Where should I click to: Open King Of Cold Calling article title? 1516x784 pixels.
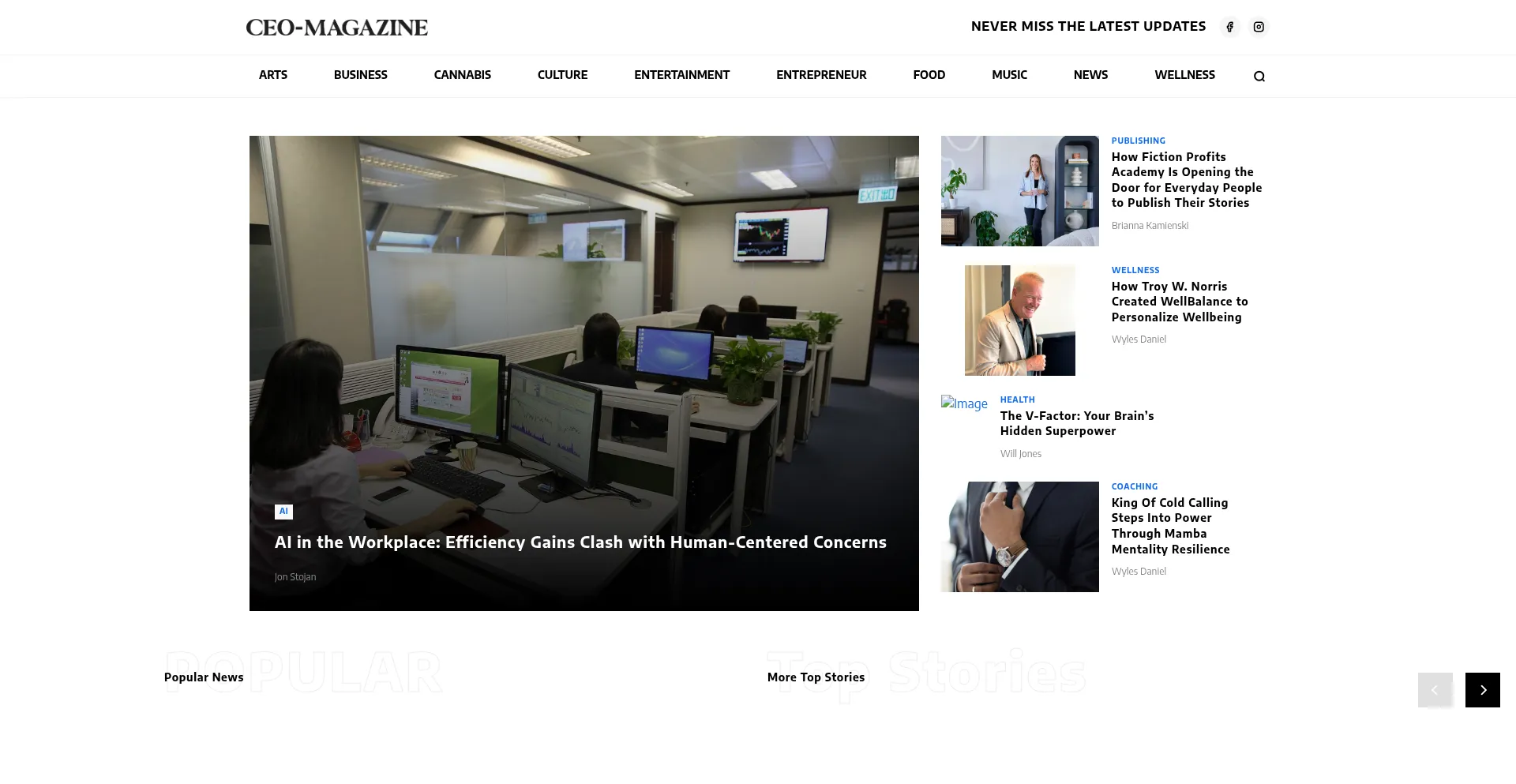pyautogui.click(x=1170, y=526)
